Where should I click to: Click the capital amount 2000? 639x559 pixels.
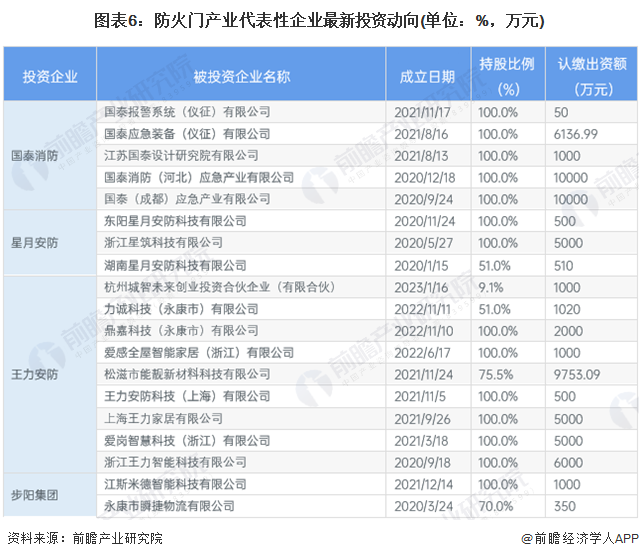568,331
